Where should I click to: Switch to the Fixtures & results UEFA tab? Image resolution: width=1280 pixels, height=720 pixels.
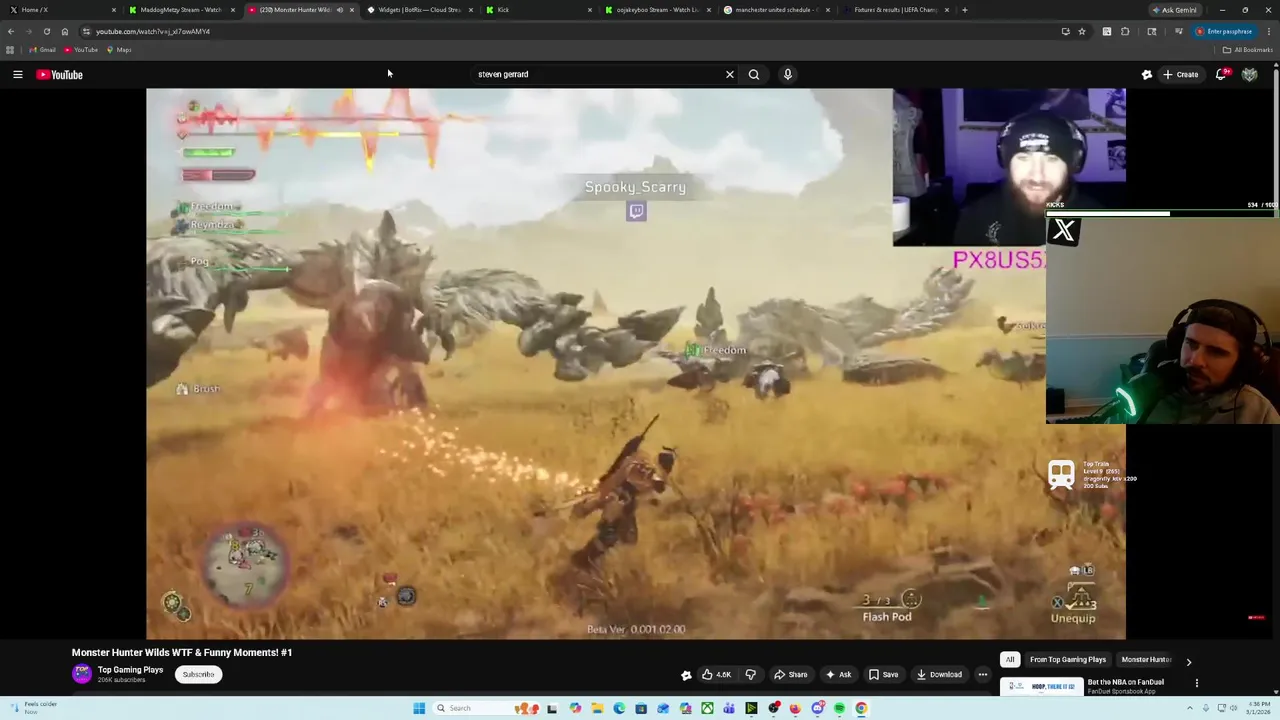896,10
